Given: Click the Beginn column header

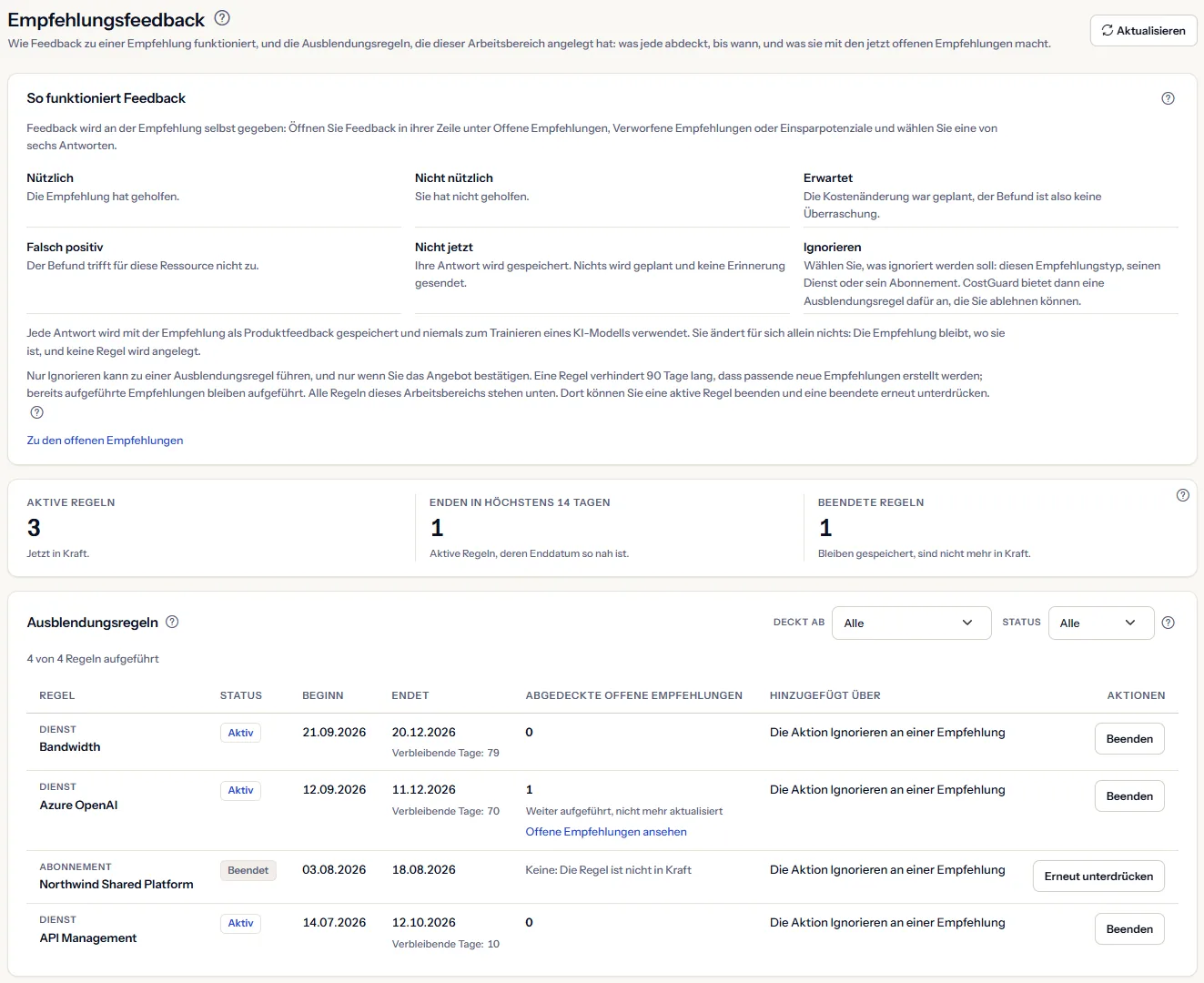Looking at the screenshot, I should pos(323,695).
